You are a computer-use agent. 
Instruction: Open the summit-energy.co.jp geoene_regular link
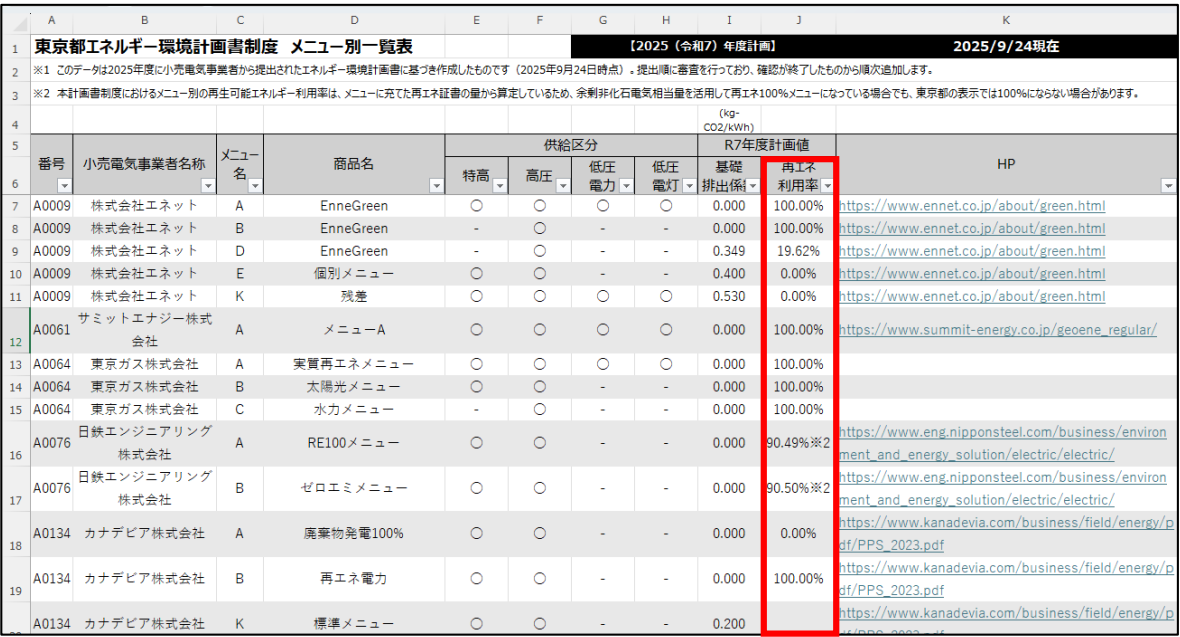pos(997,330)
